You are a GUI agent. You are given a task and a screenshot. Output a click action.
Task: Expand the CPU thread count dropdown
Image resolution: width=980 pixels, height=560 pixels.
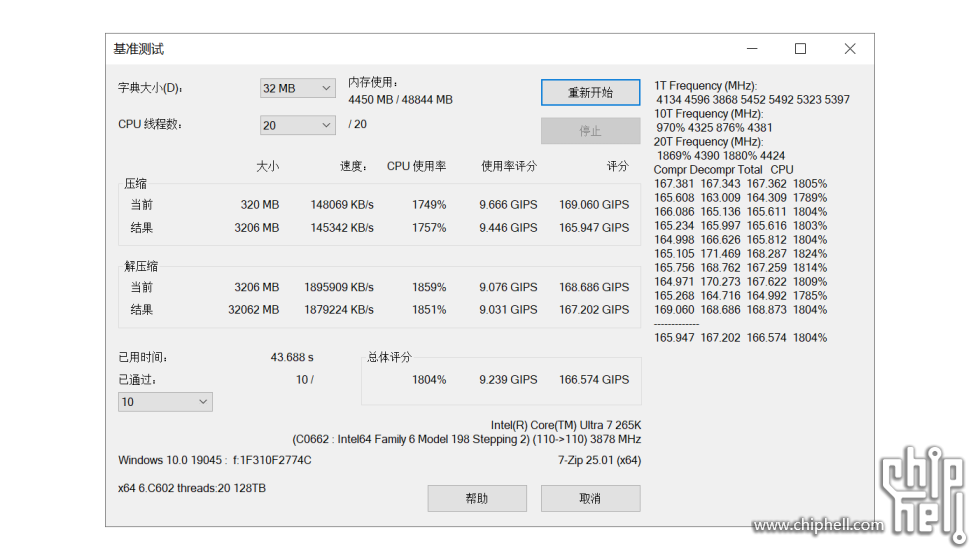coord(297,125)
